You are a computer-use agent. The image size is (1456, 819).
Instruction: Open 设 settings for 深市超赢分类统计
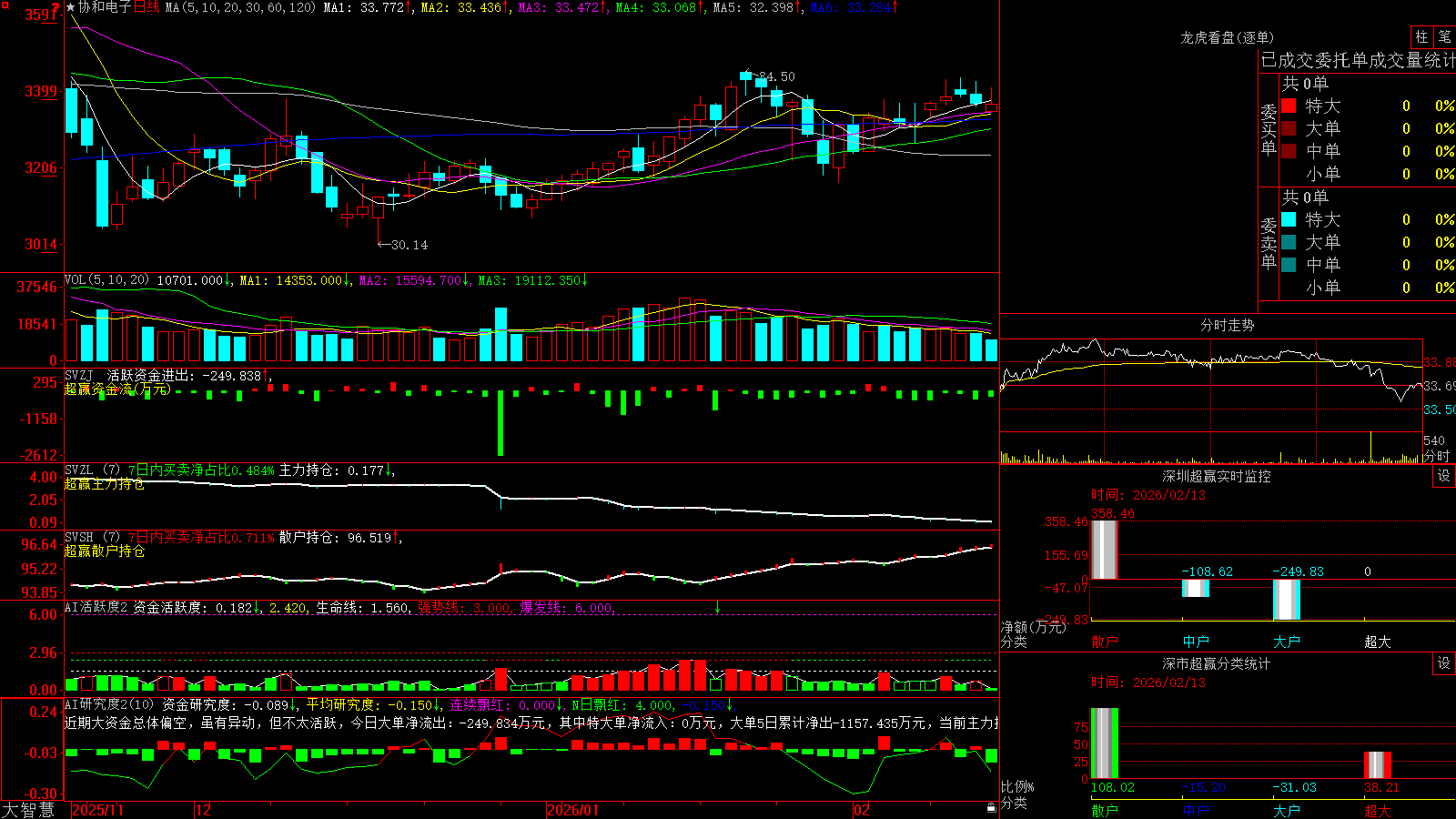pyautogui.click(x=1444, y=663)
